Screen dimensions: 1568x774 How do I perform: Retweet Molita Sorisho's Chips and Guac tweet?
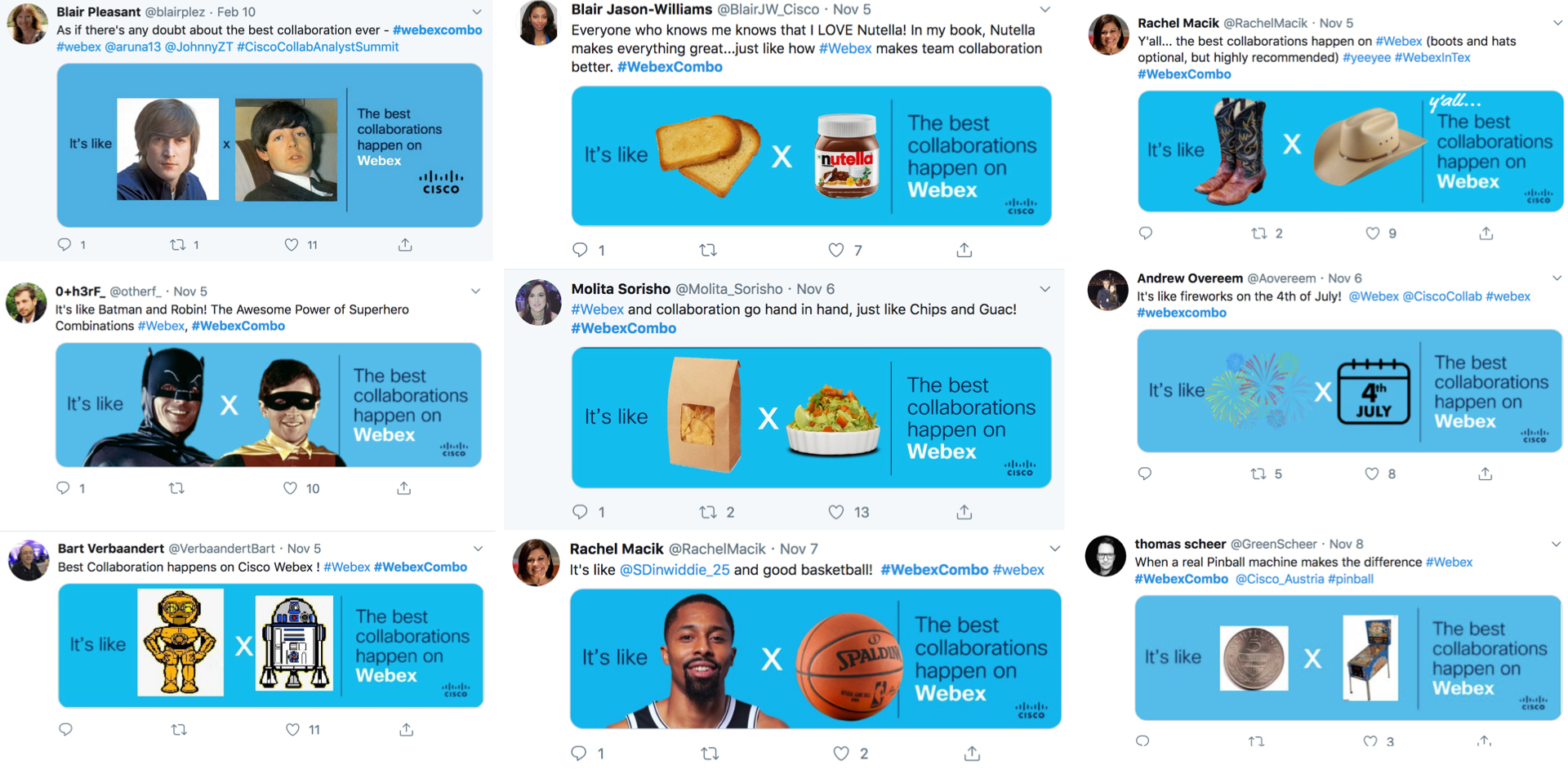[x=708, y=512]
